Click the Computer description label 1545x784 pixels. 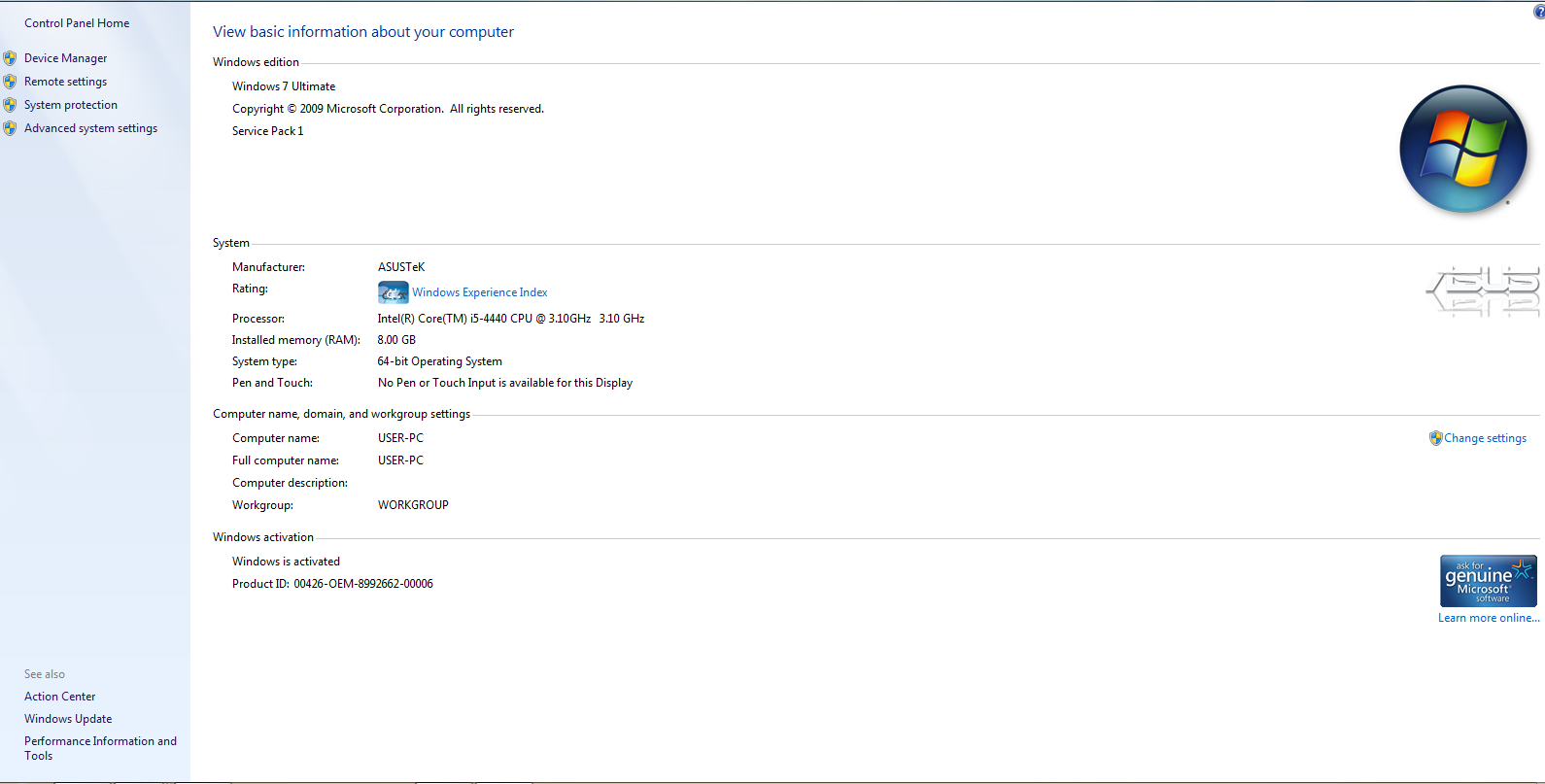tap(290, 483)
